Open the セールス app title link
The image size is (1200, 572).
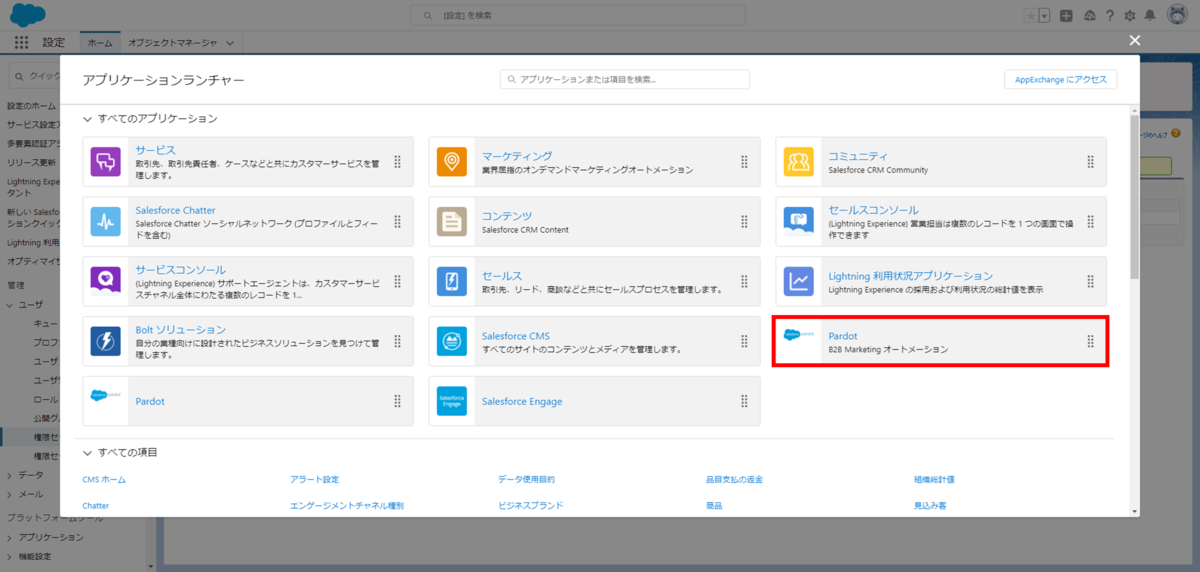coord(502,275)
